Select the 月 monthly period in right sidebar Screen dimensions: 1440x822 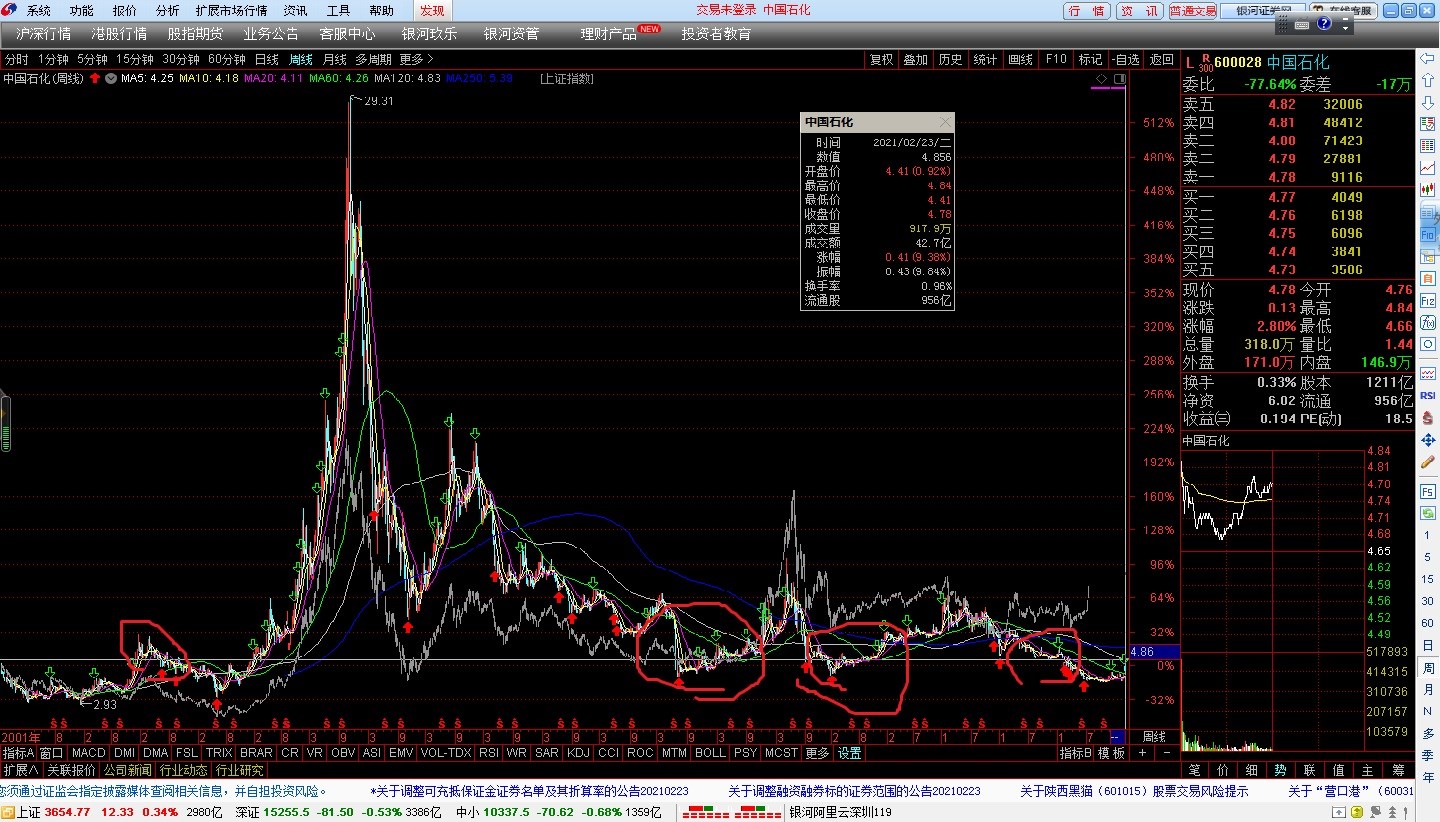point(1428,689)
